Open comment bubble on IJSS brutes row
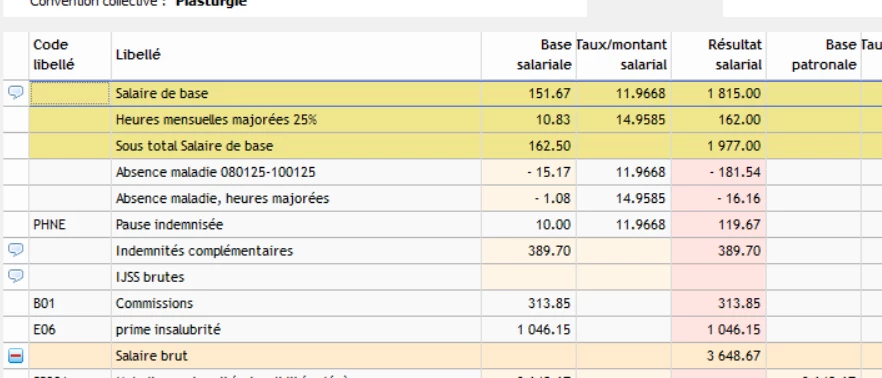 tap(16, 276)
